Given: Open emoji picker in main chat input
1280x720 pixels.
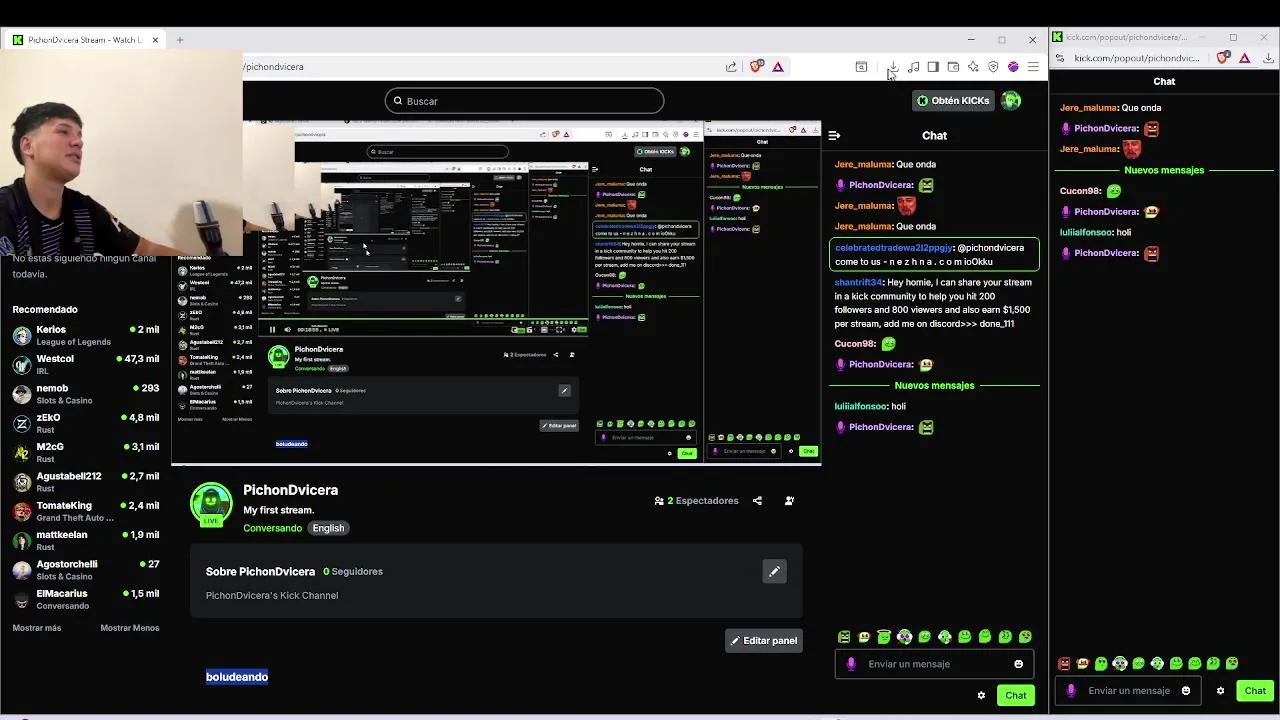Looking at the screenshot, I should click(1019, 664).
